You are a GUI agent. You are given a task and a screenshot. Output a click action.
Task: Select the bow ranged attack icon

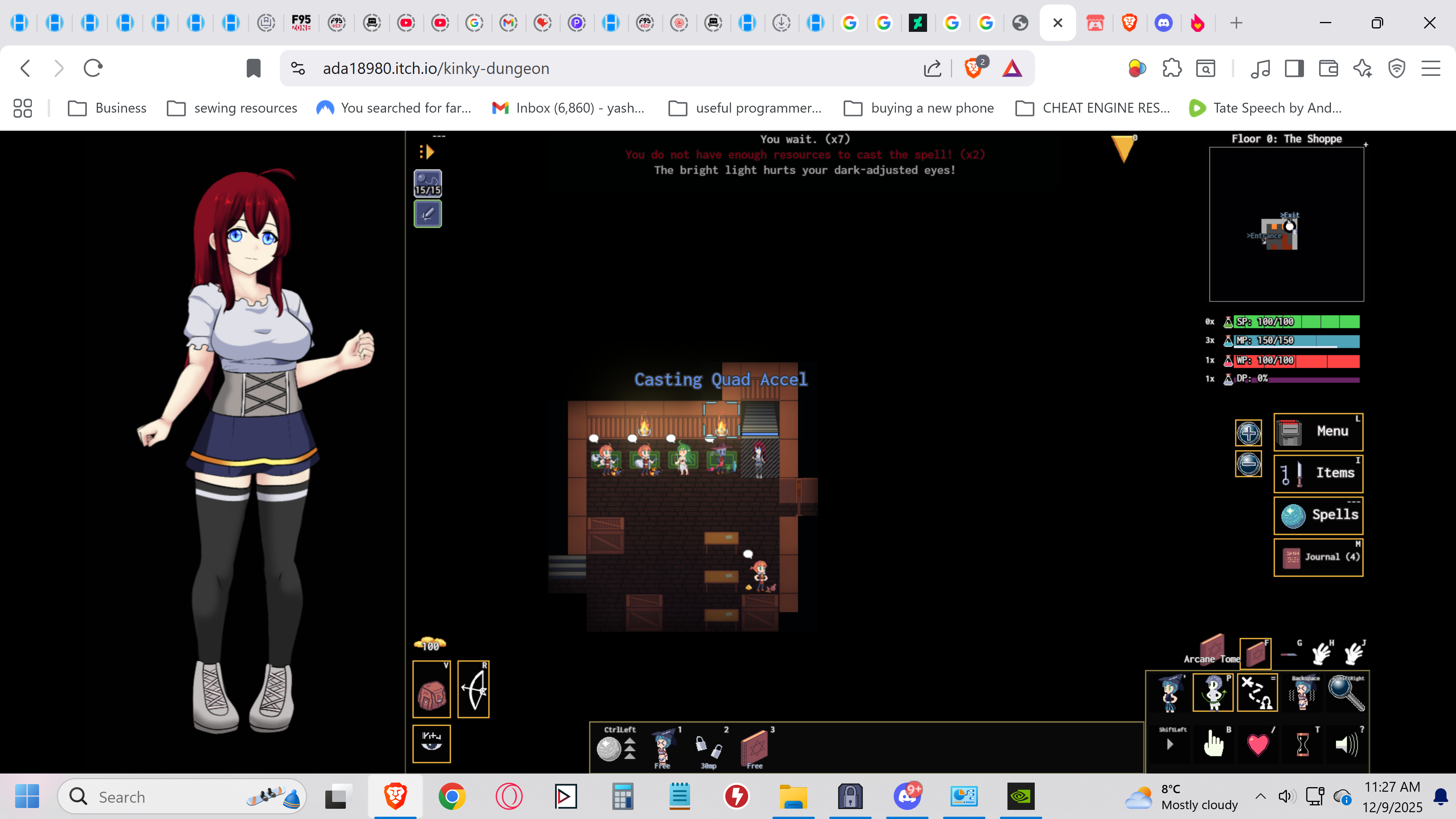pyautogui.click(x=473, y=690)
